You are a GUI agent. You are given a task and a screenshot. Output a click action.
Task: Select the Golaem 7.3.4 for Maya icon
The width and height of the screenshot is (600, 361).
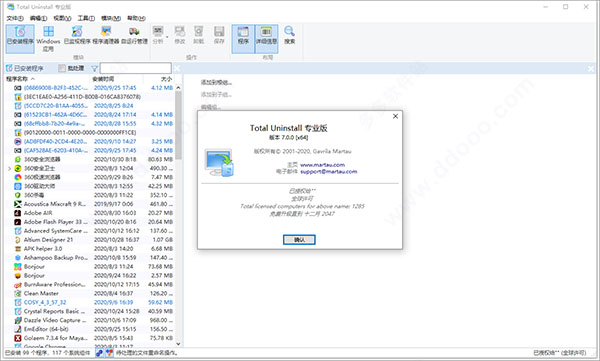(x=18, y=338)
